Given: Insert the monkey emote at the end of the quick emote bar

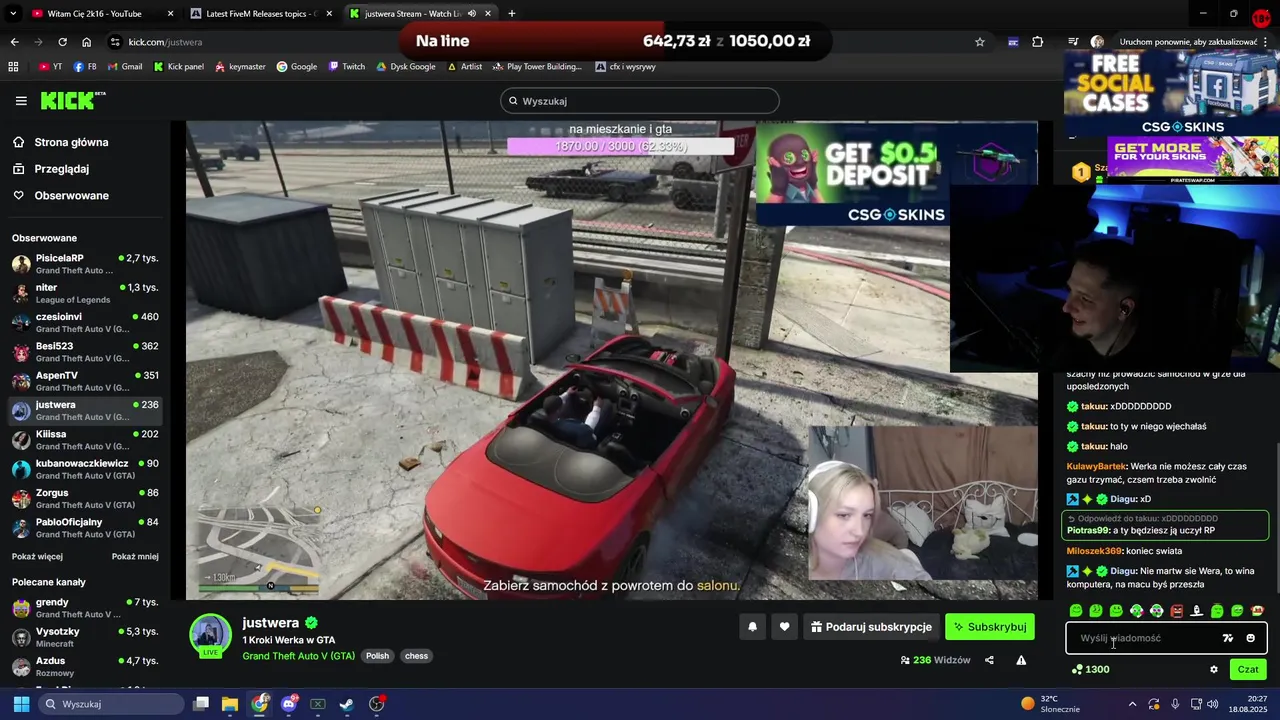Looking at the screenshot, I should click(1257, 611).
